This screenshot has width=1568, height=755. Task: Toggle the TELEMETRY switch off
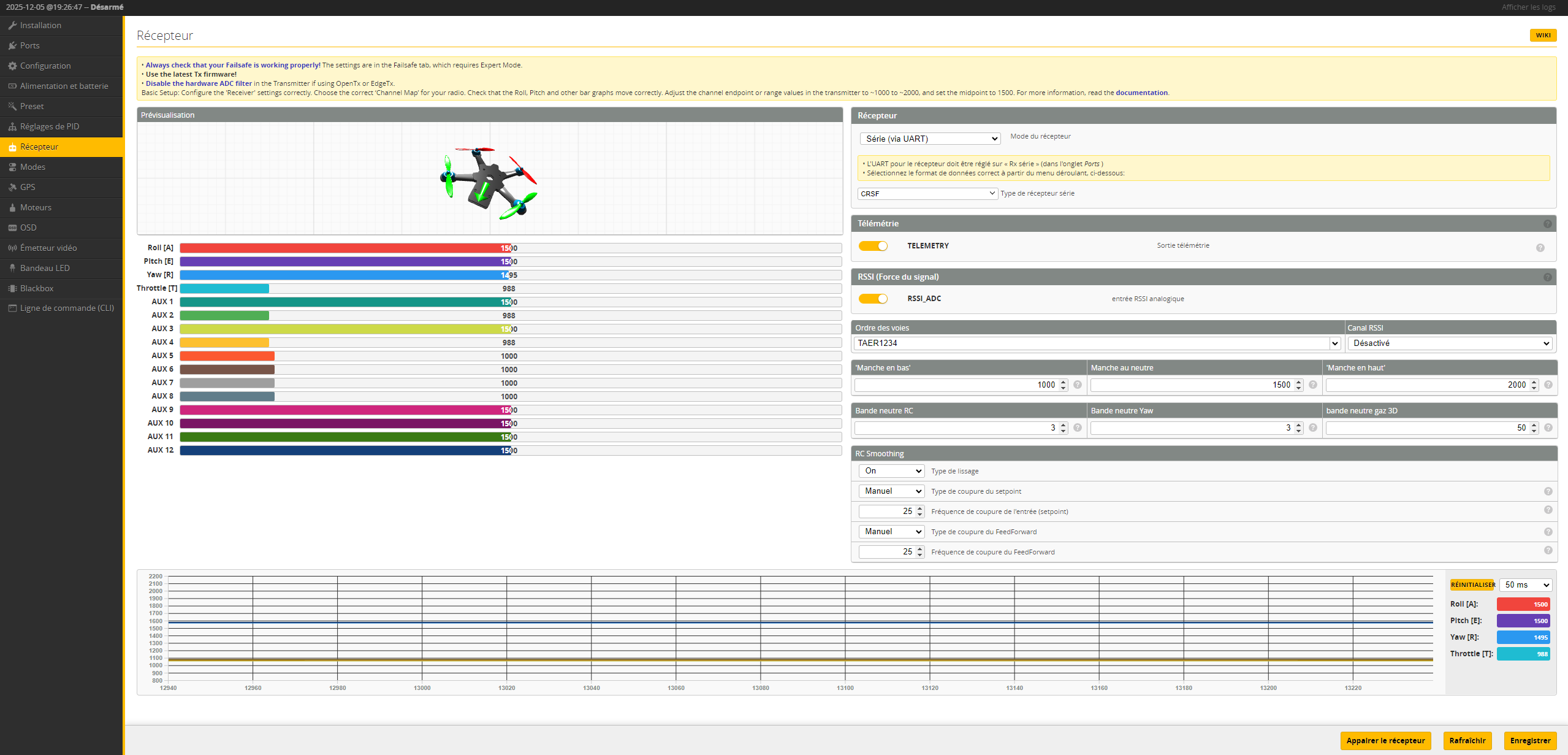(x=873, y=246)
